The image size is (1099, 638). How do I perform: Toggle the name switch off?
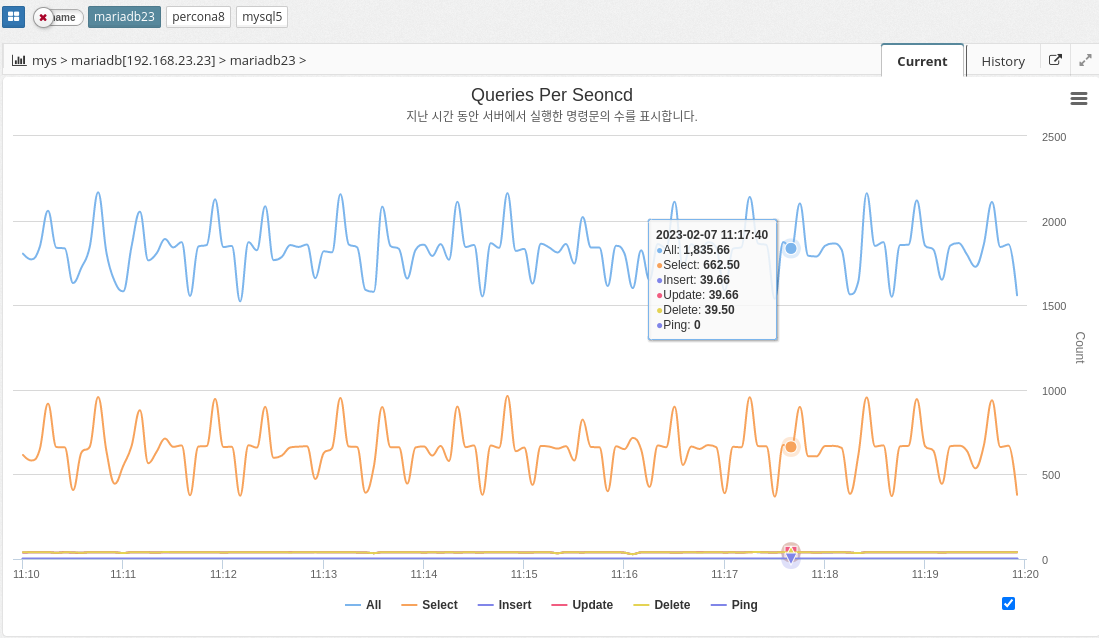57,17
